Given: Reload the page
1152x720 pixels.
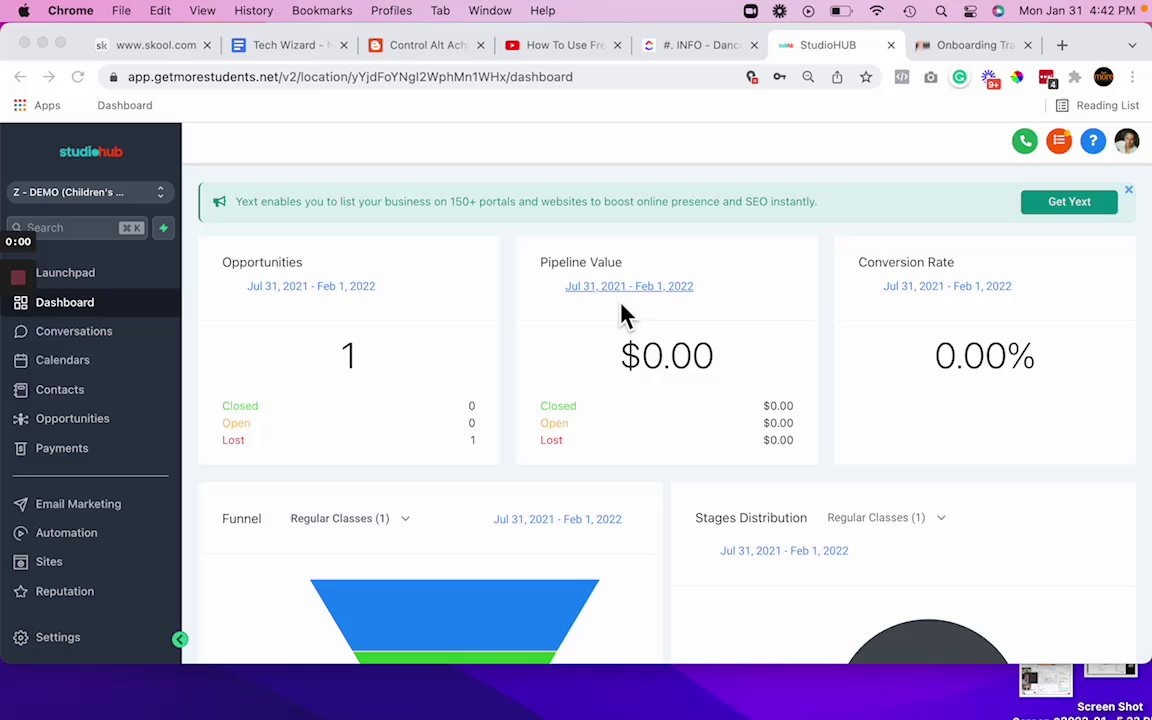Looking at the screenshot, I should click(x=77, y=77).
